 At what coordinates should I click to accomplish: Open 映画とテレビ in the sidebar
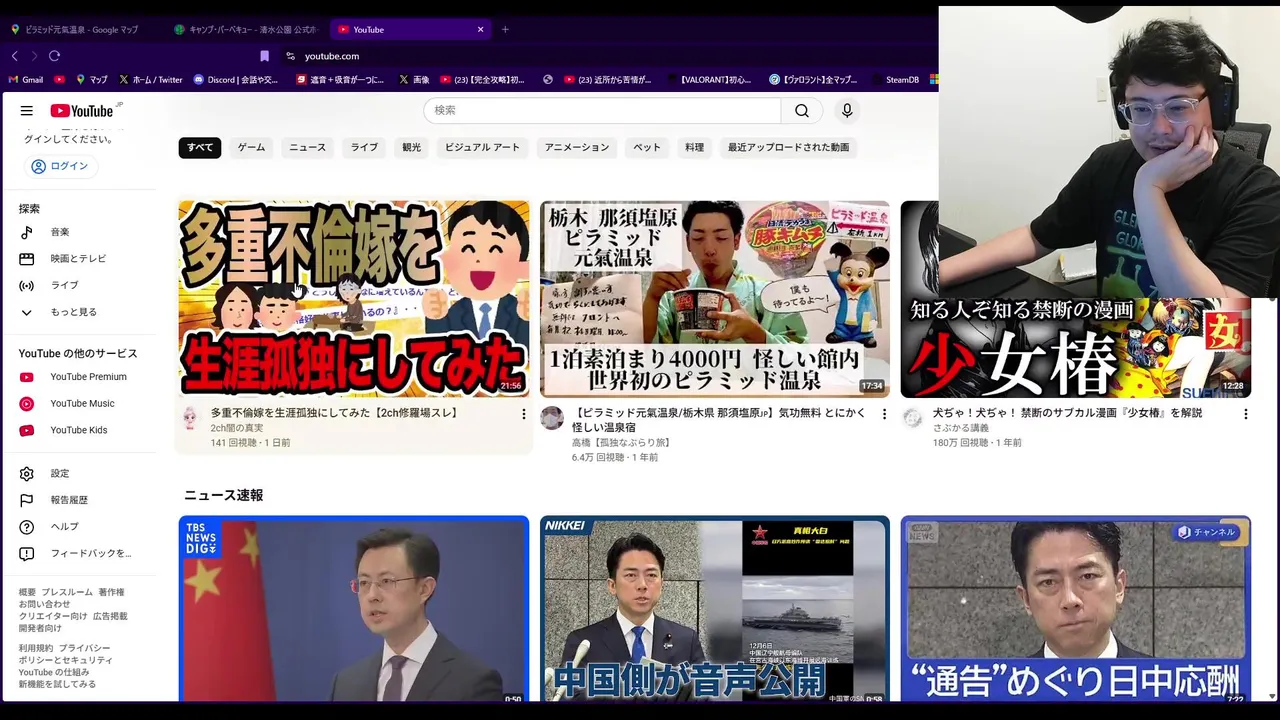[80, 259]
